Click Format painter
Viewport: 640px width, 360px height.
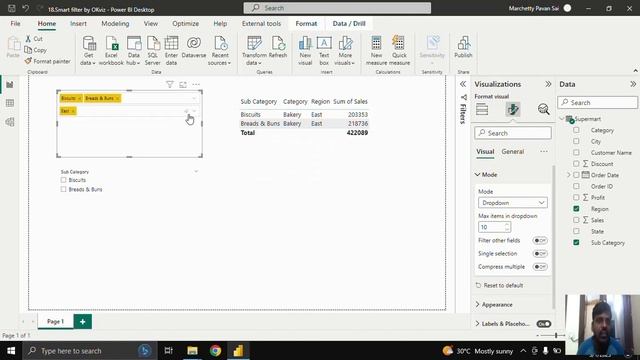47,61
